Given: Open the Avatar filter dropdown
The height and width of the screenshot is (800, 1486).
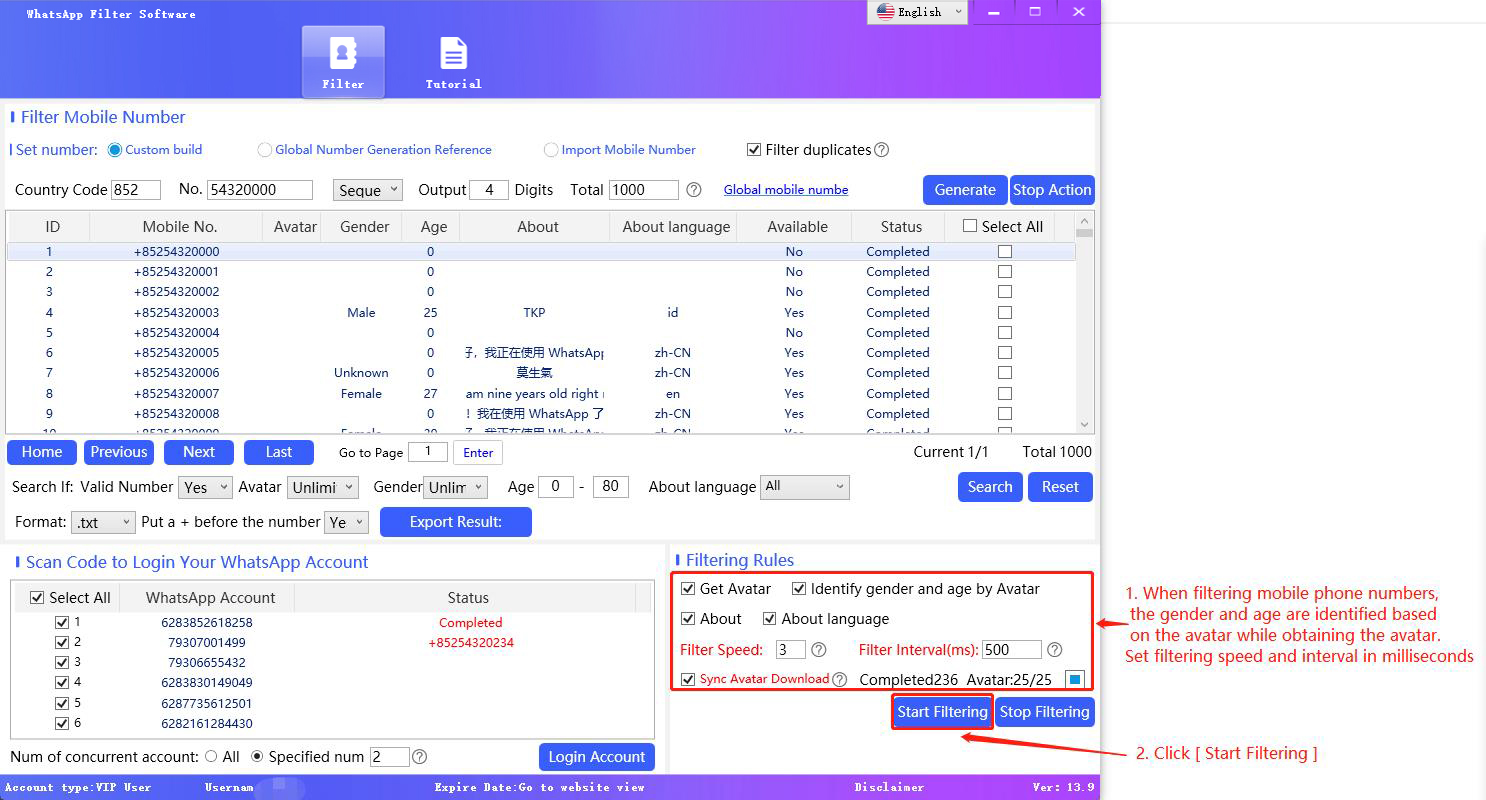Looking at the screenshot, I should [323, 487].
